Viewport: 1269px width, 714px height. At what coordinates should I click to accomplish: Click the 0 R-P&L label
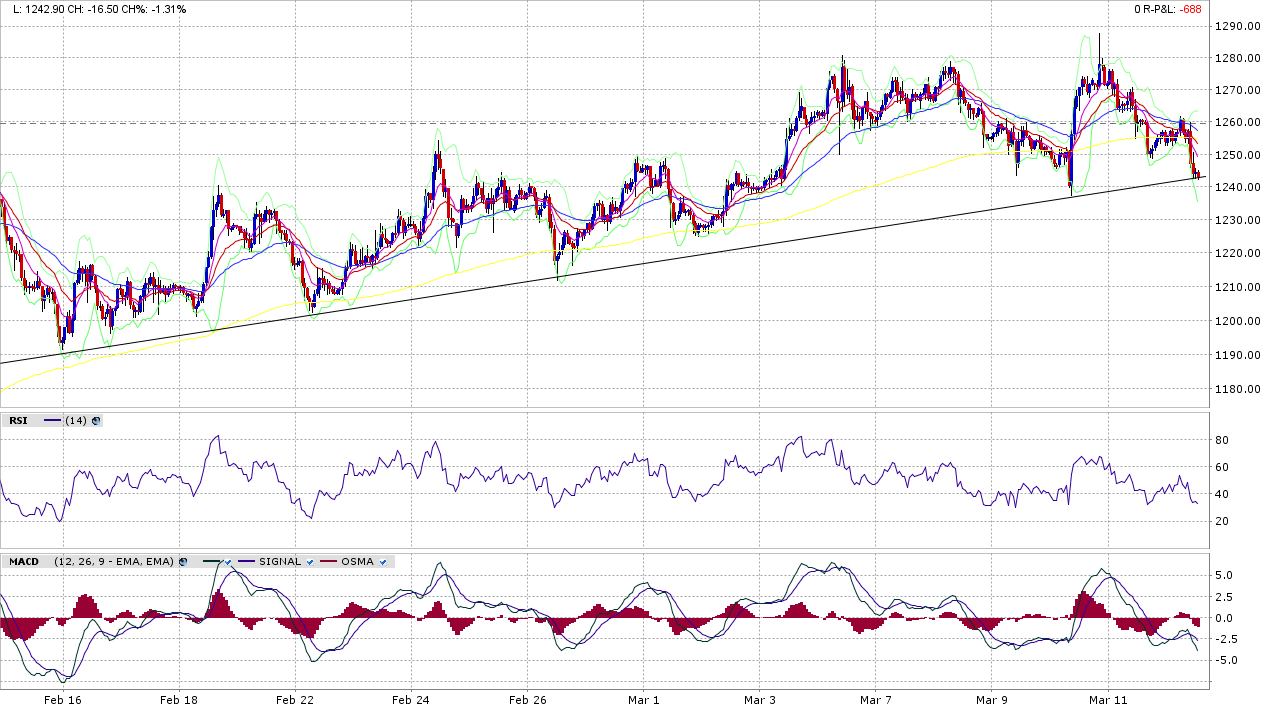1154,9
